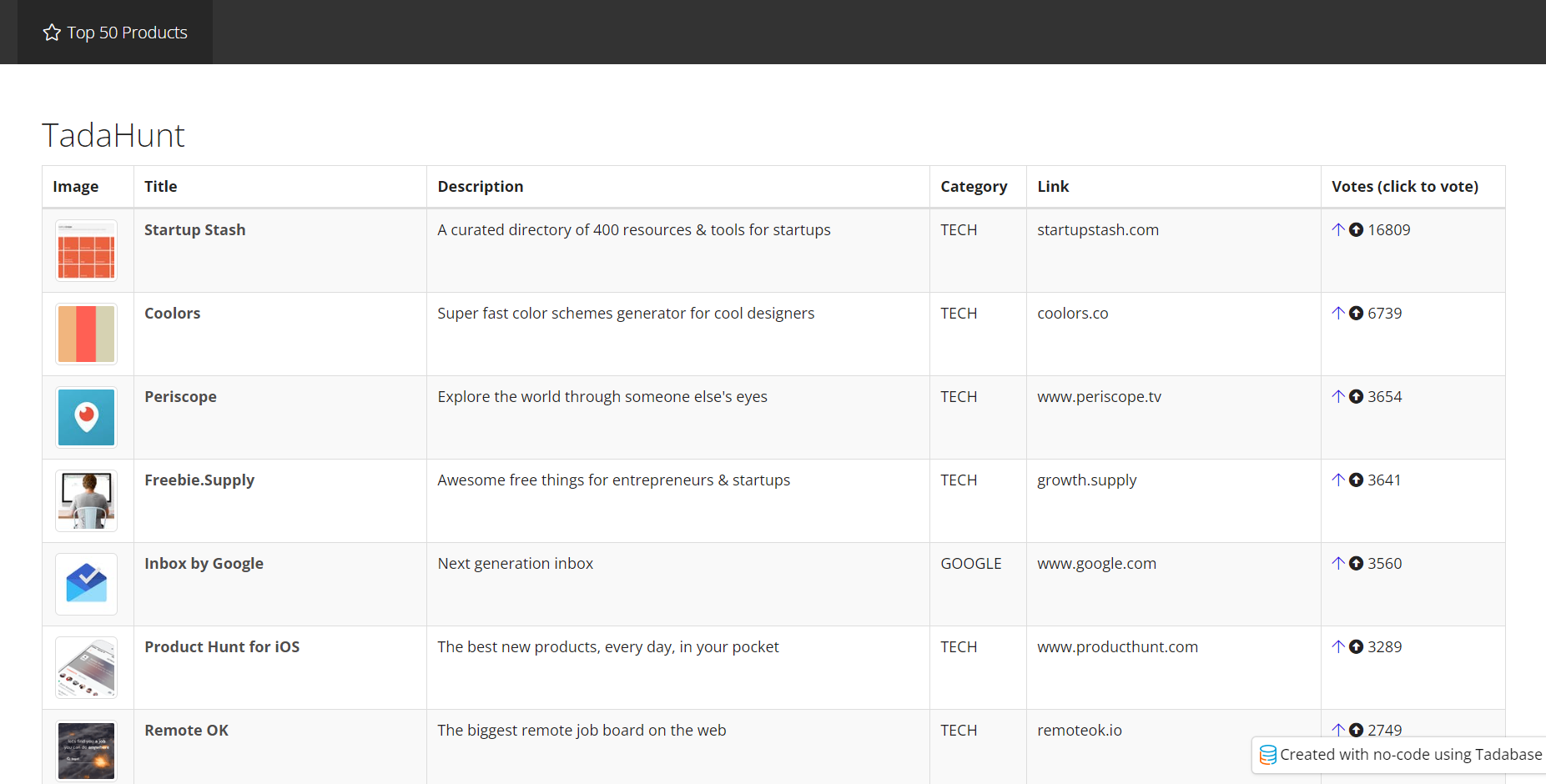Screen dimensions: 1546x784
Task: Click the blue upvote arrow for Coolors
Action: click(x=1338, y=313)
